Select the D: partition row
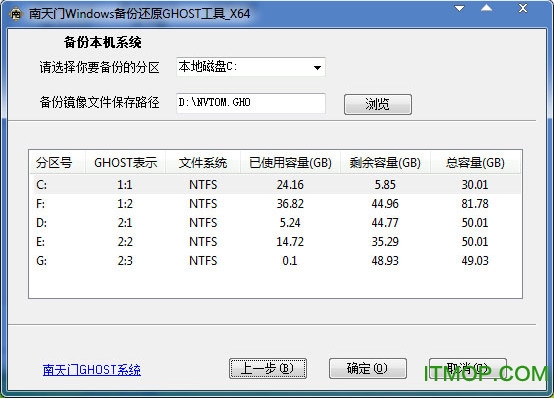 (x=275, y=223)
